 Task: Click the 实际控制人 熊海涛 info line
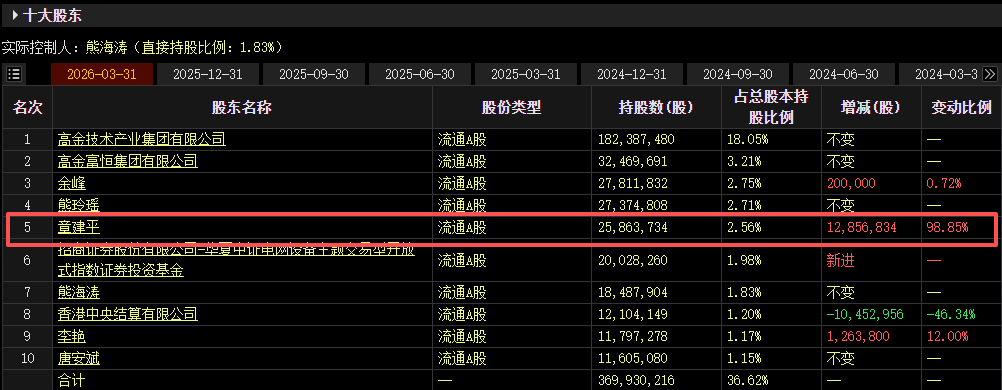click(142, 47)
